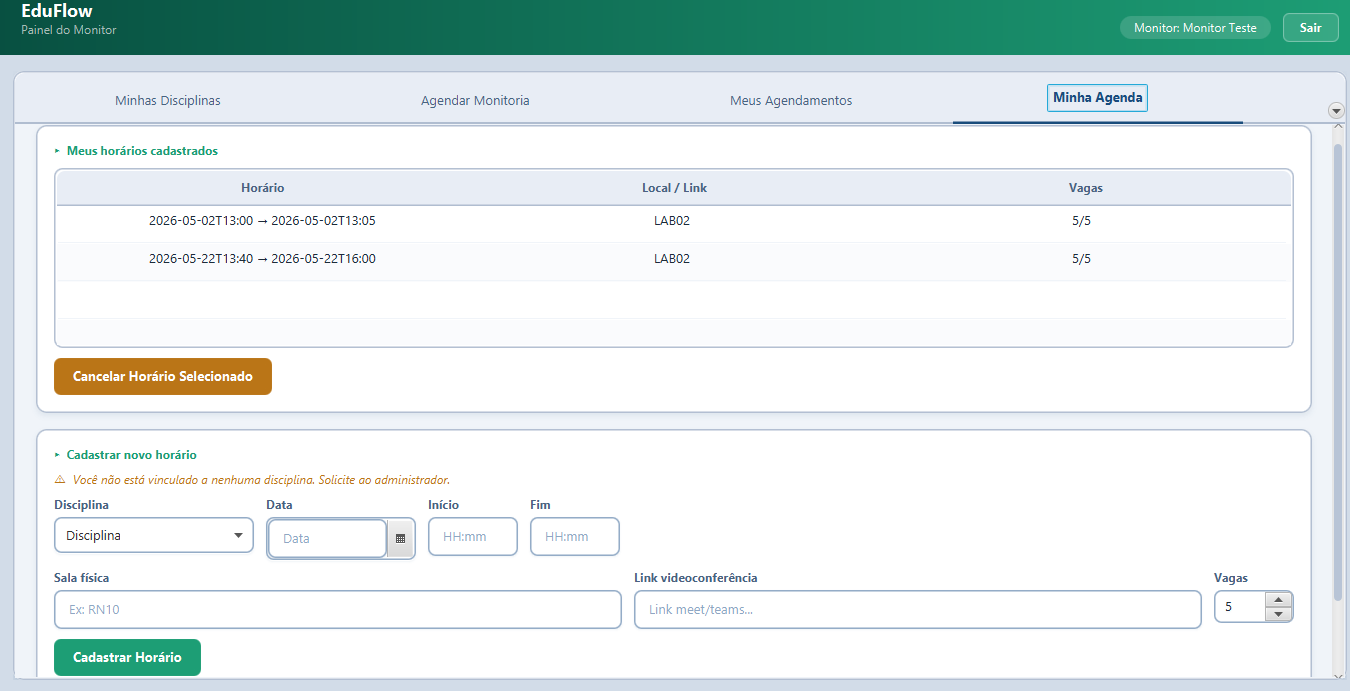
Task: Click LAB02 in the 2026-05-22 row
Action: [x=672, y=259]
